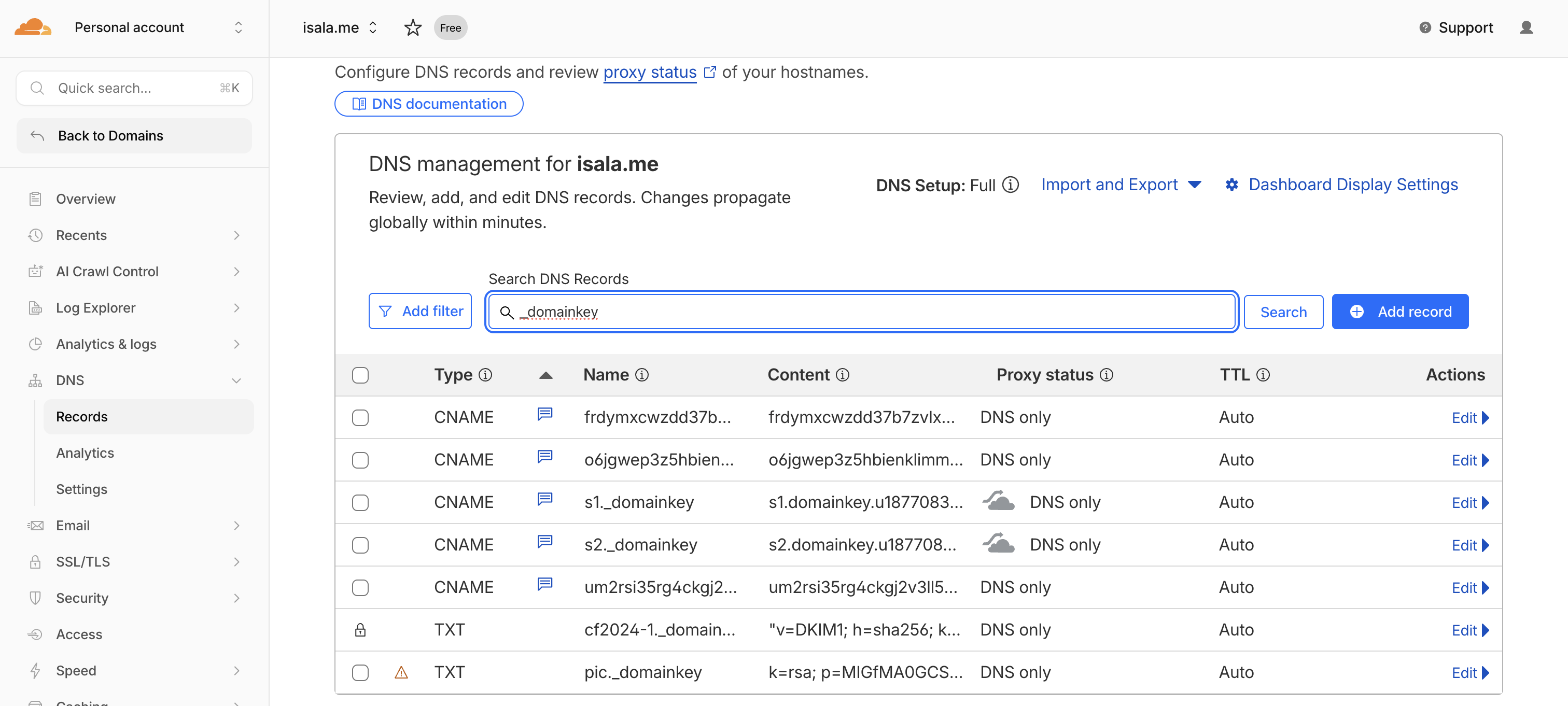The width and height of the screenshot is (1568, 706).
Task: Star isala.me as a favorite
Action: (413, 27)
